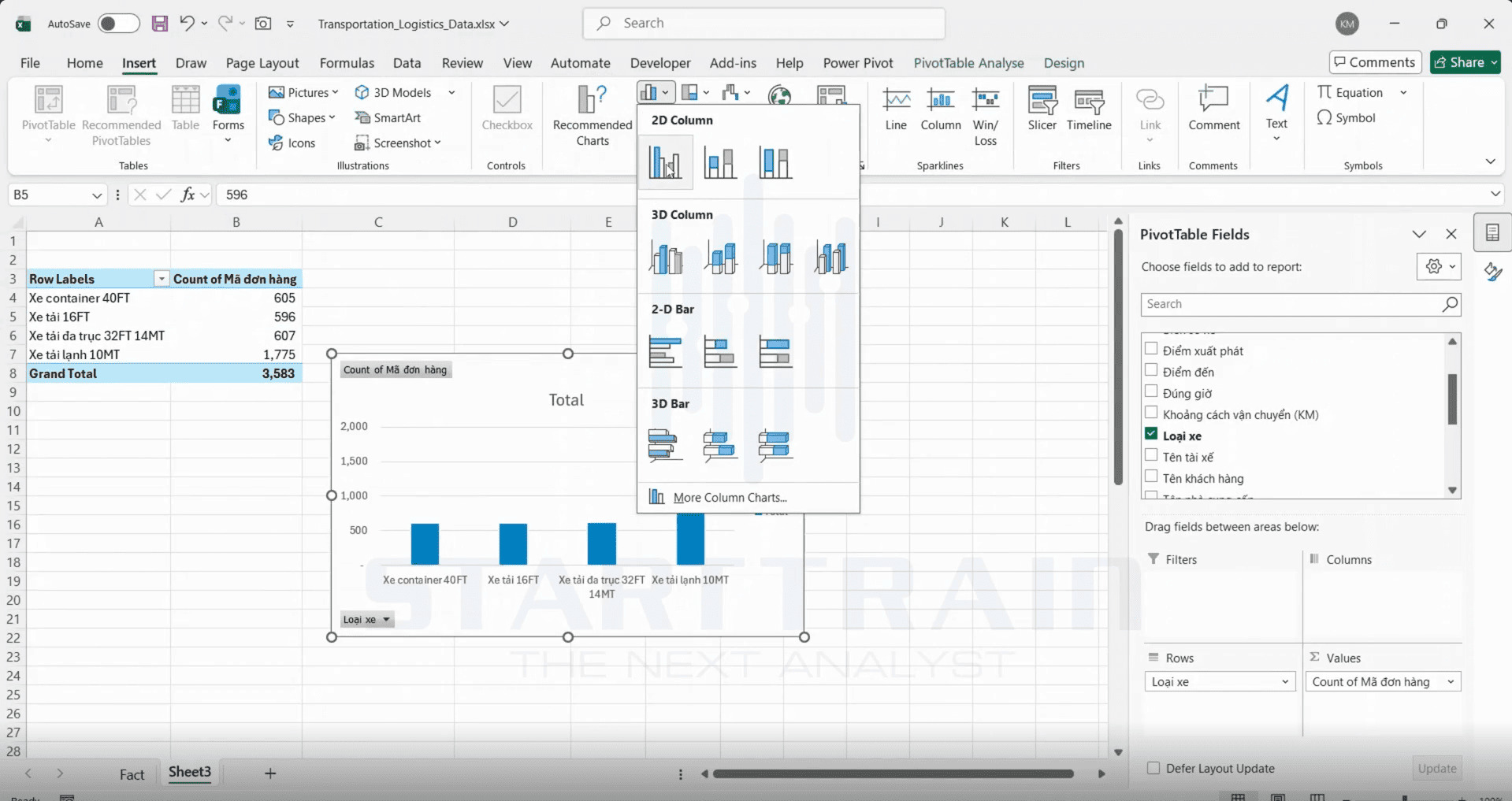Click the horizontal sheet scrollbar
1512x801 pixels.
(893, 774)
